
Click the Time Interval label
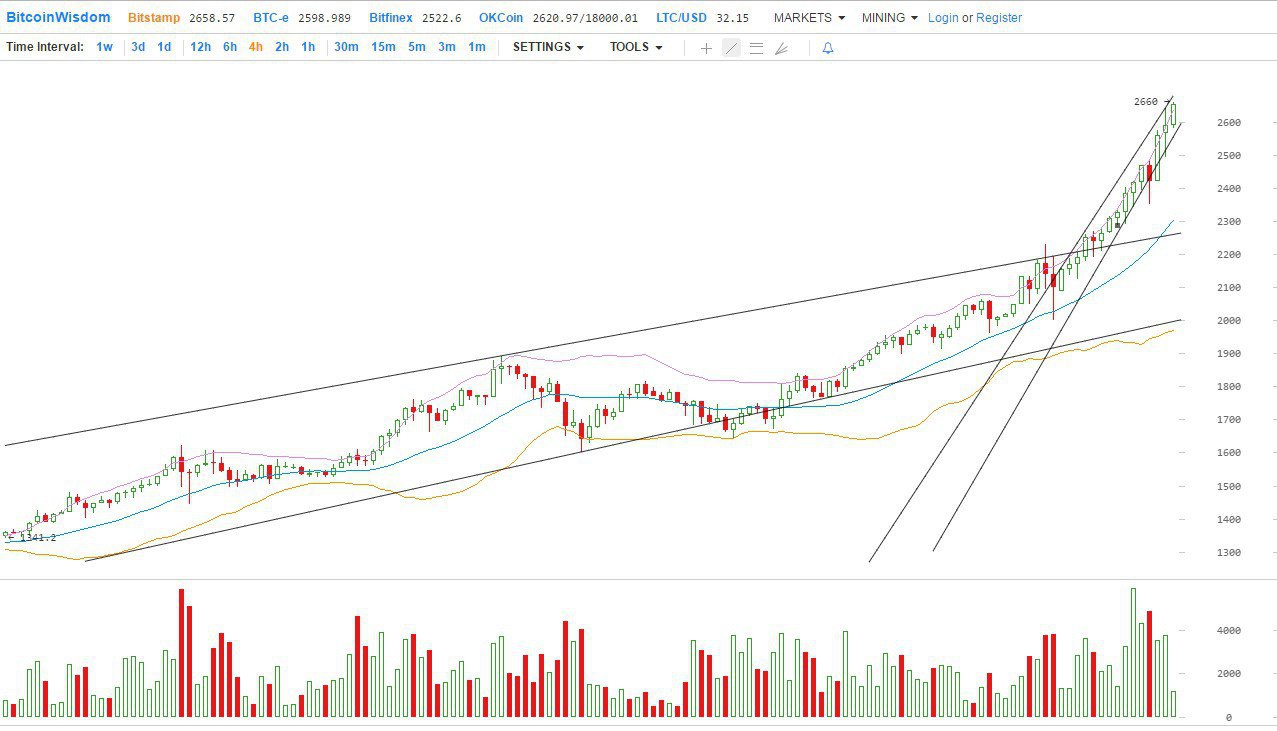pos(45,47)
